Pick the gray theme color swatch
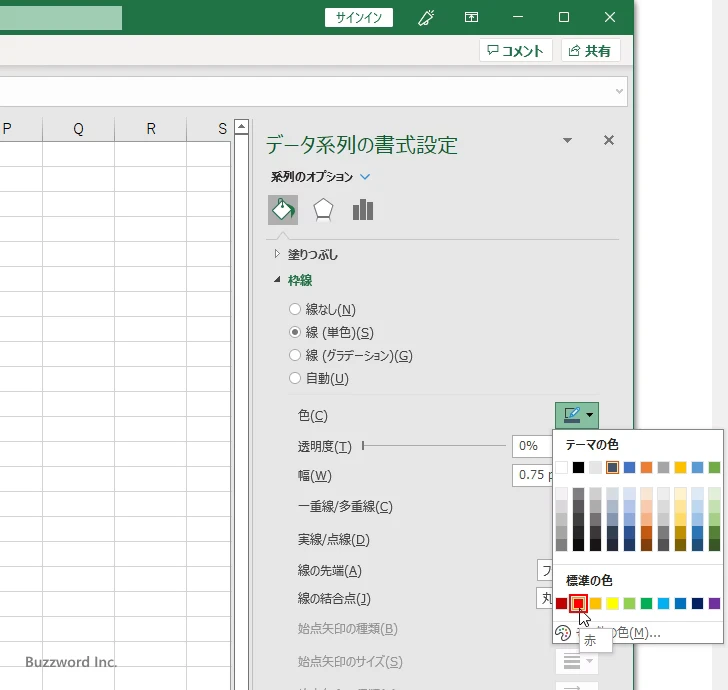The image size is (728, 690). click(663, 467)
